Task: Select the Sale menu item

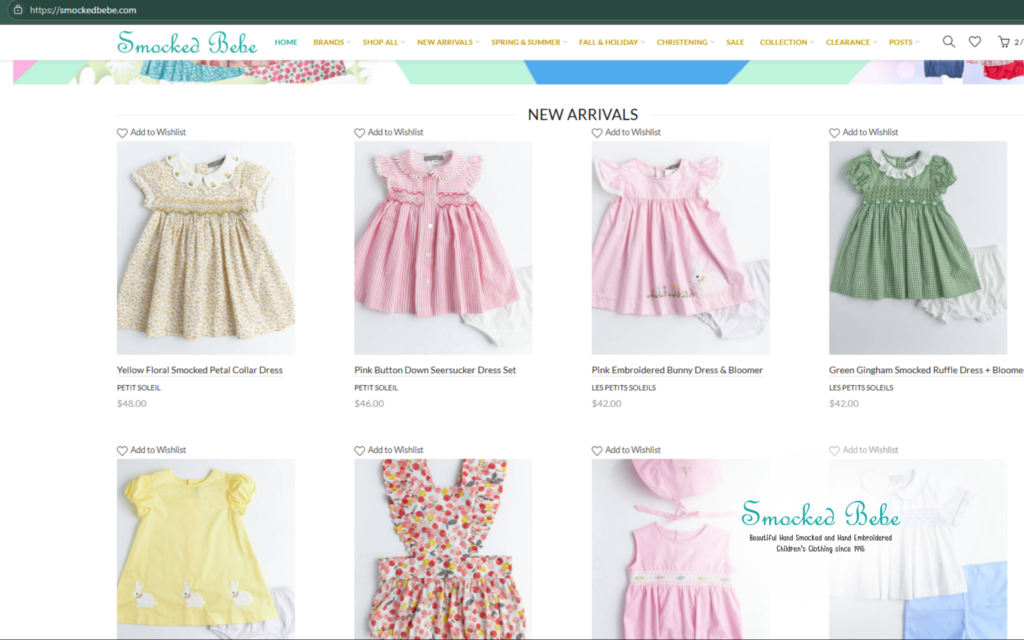Action: [735, 42]
